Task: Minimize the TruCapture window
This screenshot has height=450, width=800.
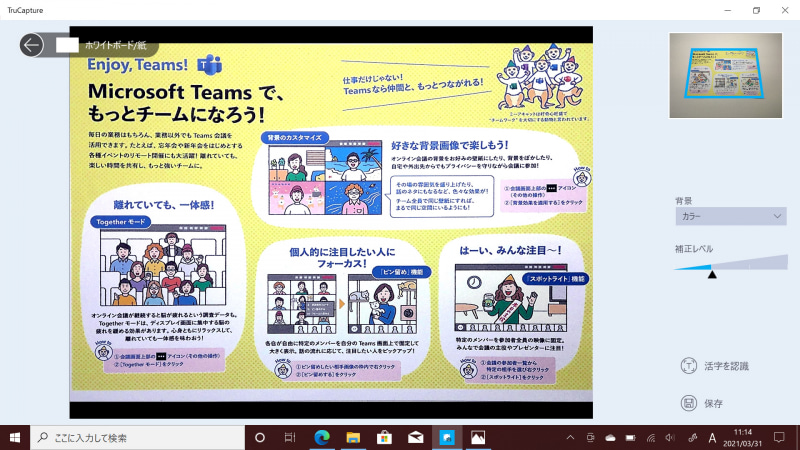Action: point(728,10)
